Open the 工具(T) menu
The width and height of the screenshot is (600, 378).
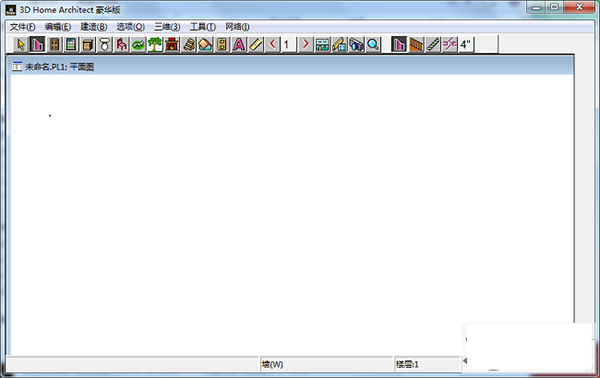[x=203, y=27]
